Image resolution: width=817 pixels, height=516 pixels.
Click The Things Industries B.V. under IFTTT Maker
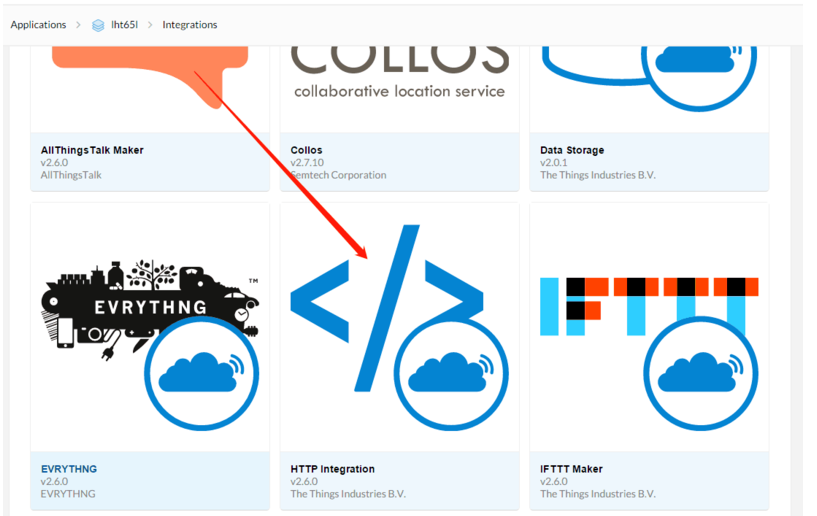598,494
